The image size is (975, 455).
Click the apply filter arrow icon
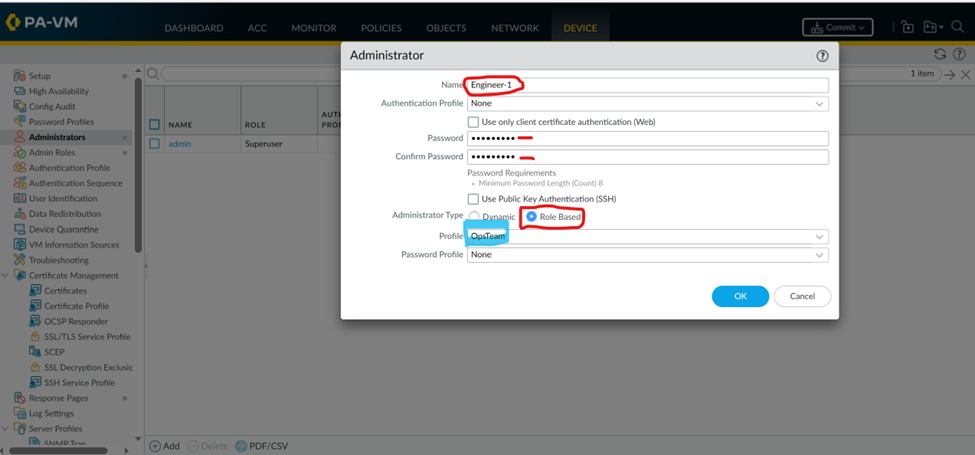(x=950, y=75)
